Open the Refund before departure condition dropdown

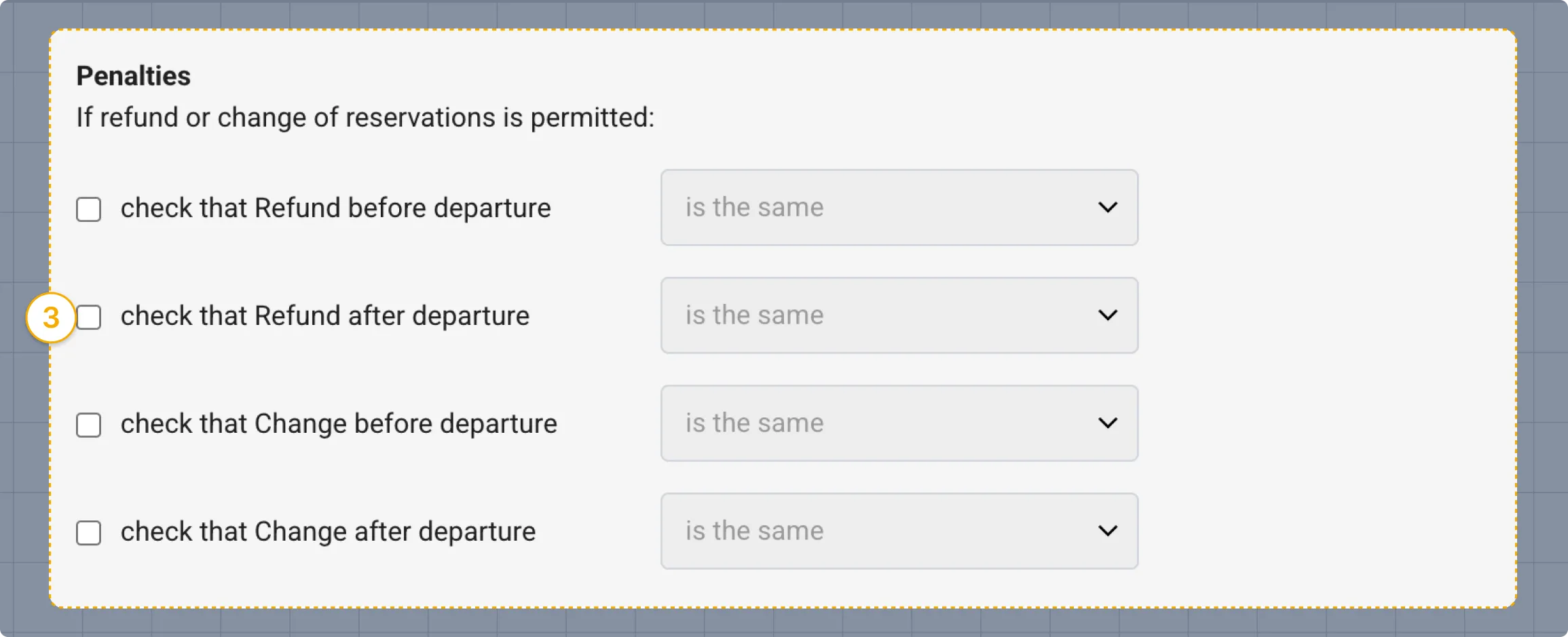coord(899,208)
